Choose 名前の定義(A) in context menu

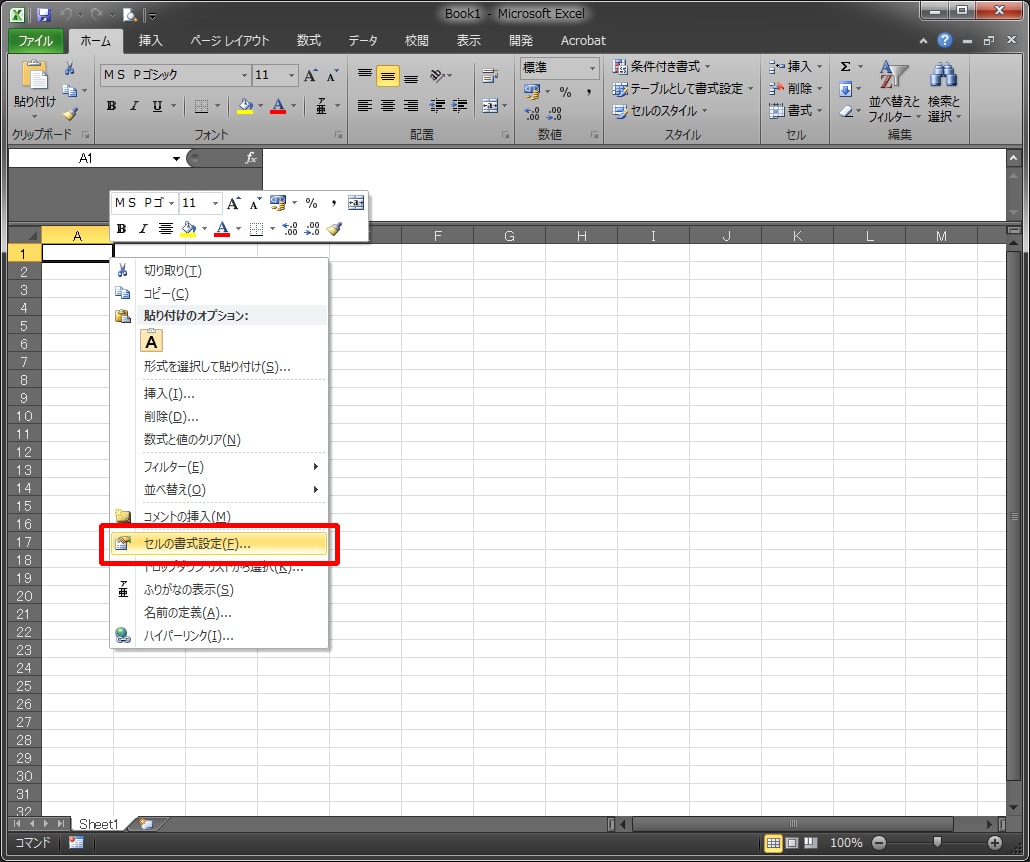pos(219,613)
